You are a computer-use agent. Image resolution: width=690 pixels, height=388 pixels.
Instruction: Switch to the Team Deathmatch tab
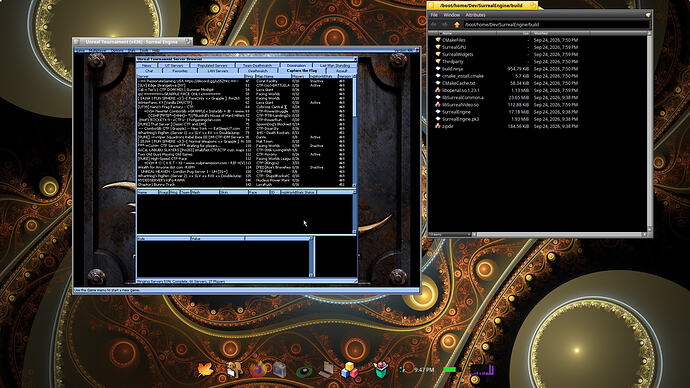click(257, 66)
